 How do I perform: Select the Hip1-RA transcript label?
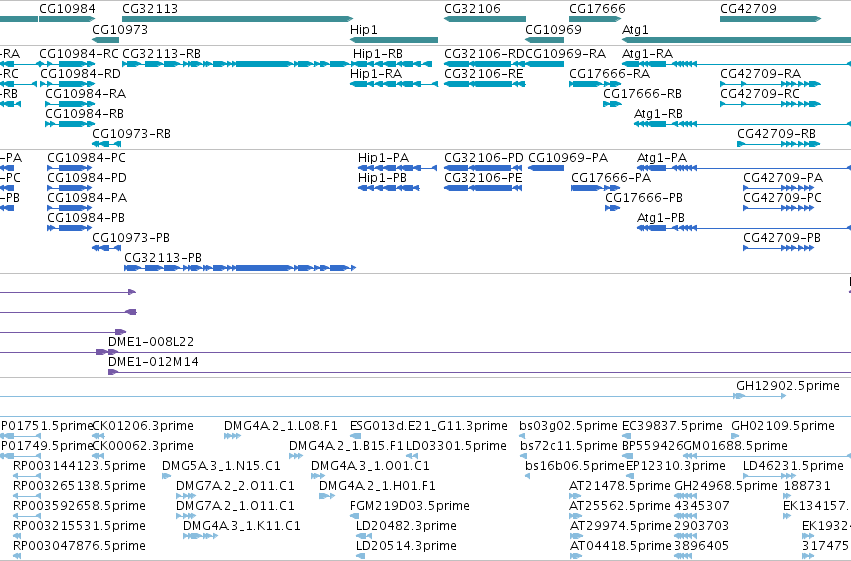376,74
